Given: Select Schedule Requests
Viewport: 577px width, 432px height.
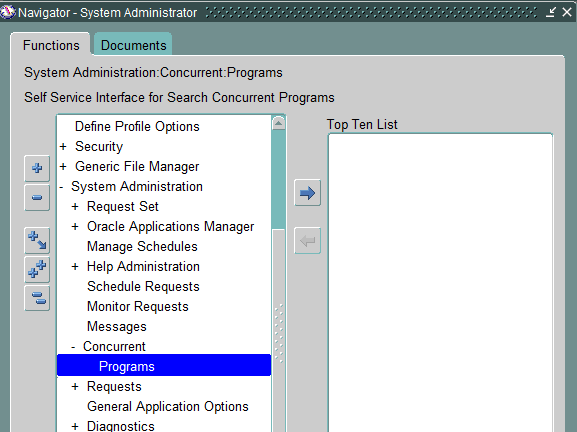Looking at the screenshot, I should point(143,286).
